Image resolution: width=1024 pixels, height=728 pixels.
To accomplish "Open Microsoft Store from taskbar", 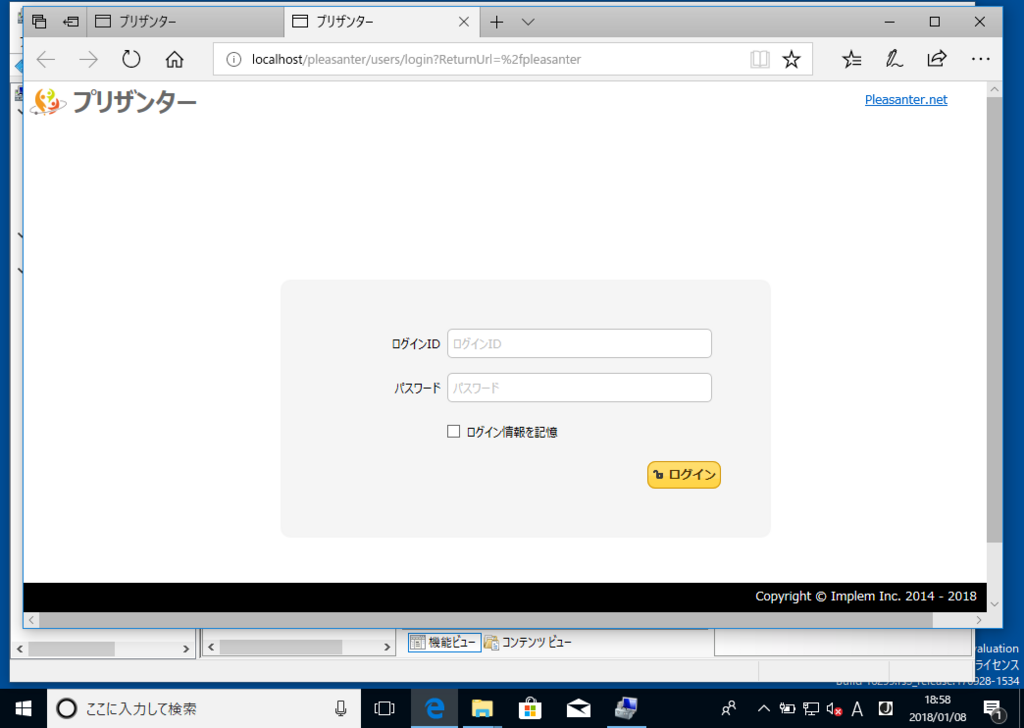I will pos(530,708).
